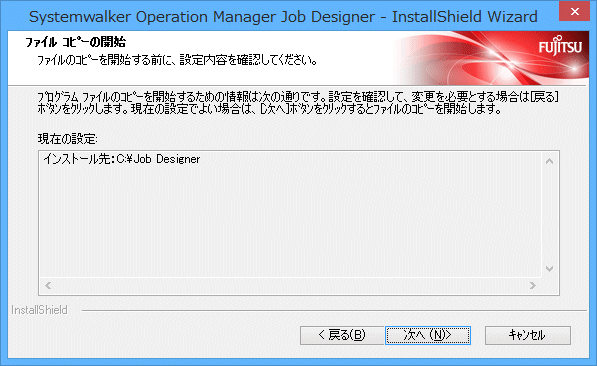Image resolution: width=597 pixels, height=366 pixels.
Task: Click the ファイル コピーの開始 heading
Action: click(x=75, y=42)
